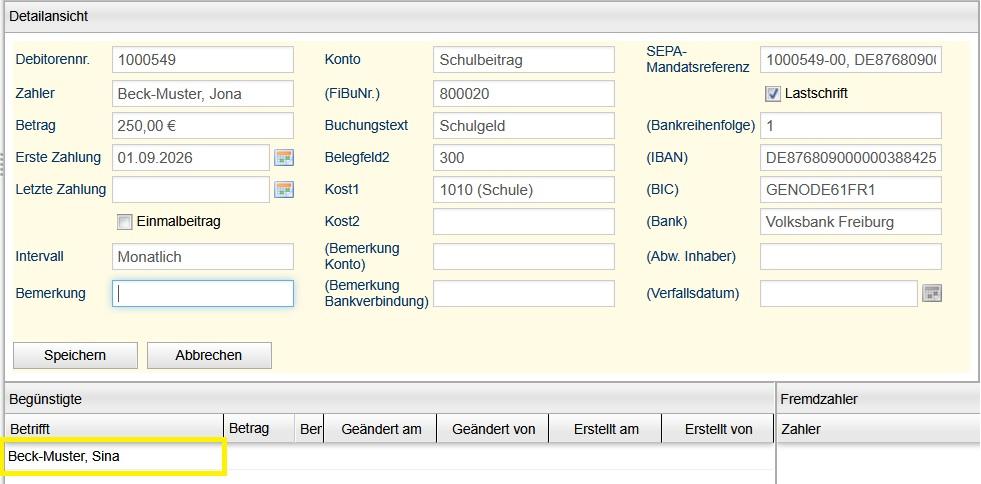Image resolution: width=981 pixels, height=484 pixels.
Task: Click the Geändert von column header
Action: point(492,429)
